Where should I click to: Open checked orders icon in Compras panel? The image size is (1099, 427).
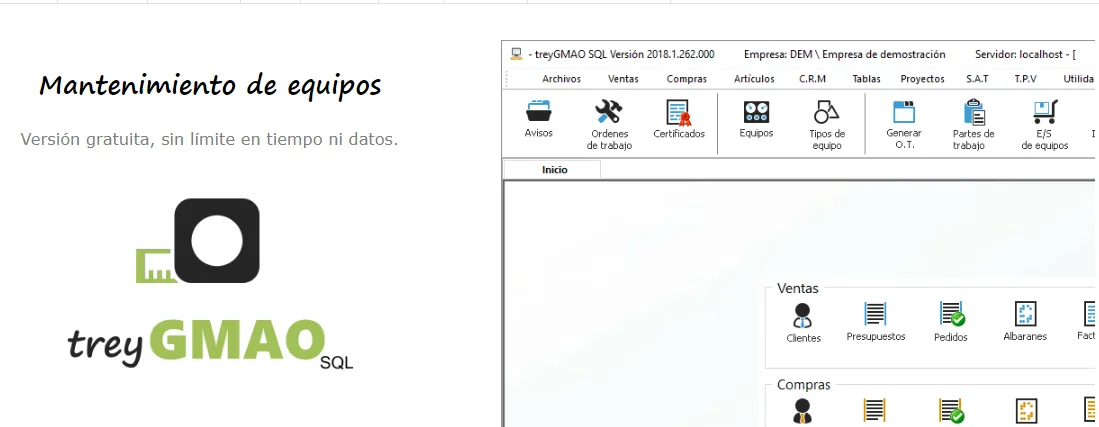(x=952, y=412)
